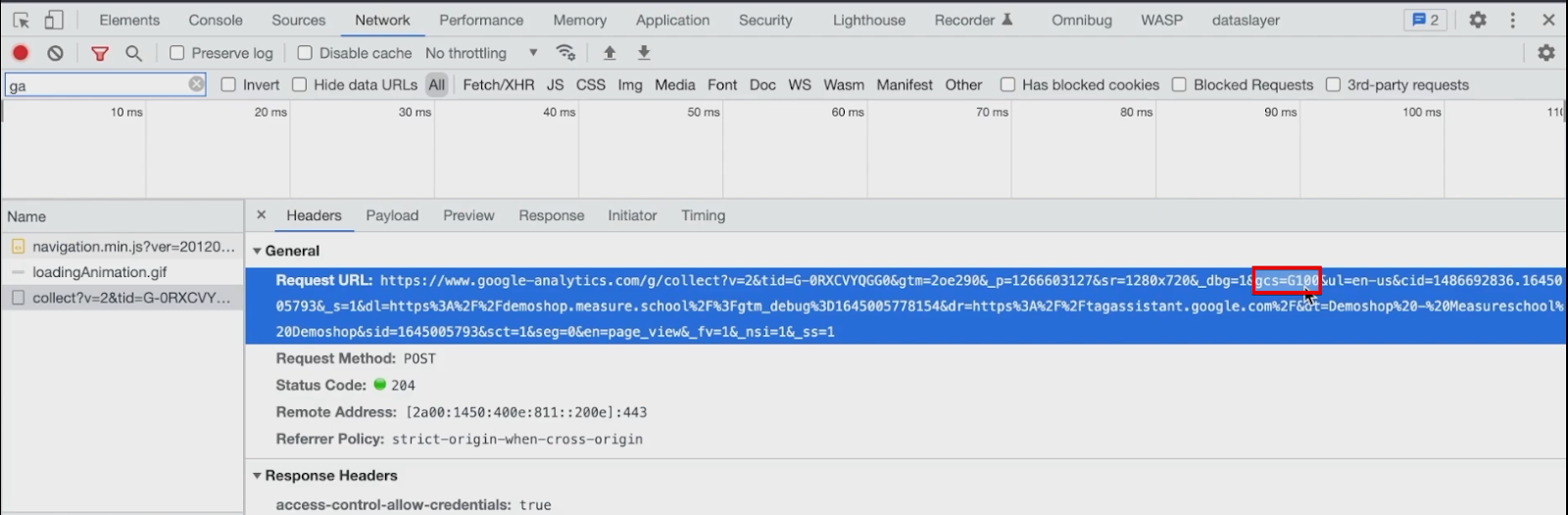This screenshot has width=1568, height=515.
Task: Open the Application panel
Action: [672, 20]
